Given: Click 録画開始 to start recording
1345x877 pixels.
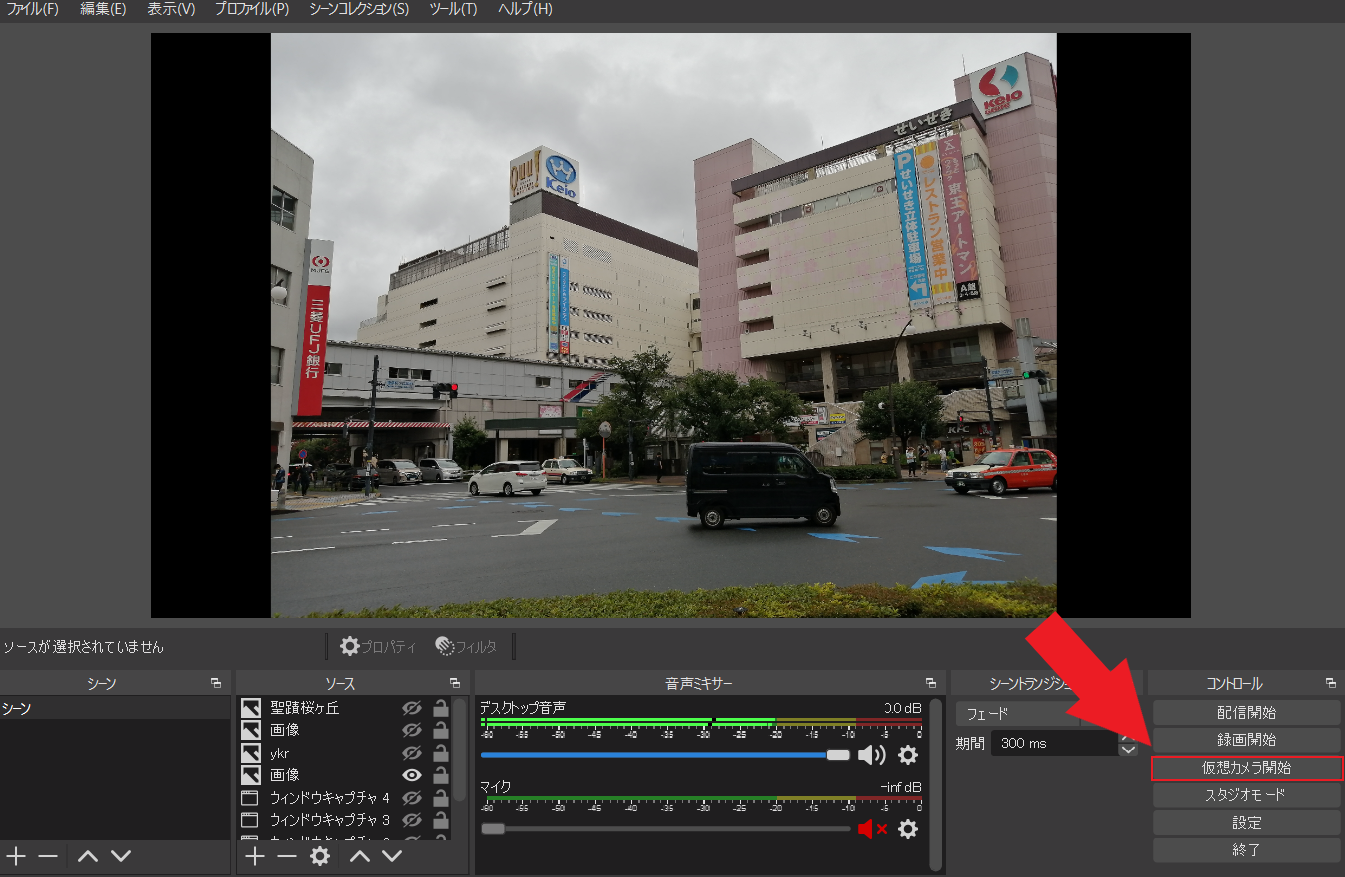Looking at the screenshot, I should coord(1246,740).
